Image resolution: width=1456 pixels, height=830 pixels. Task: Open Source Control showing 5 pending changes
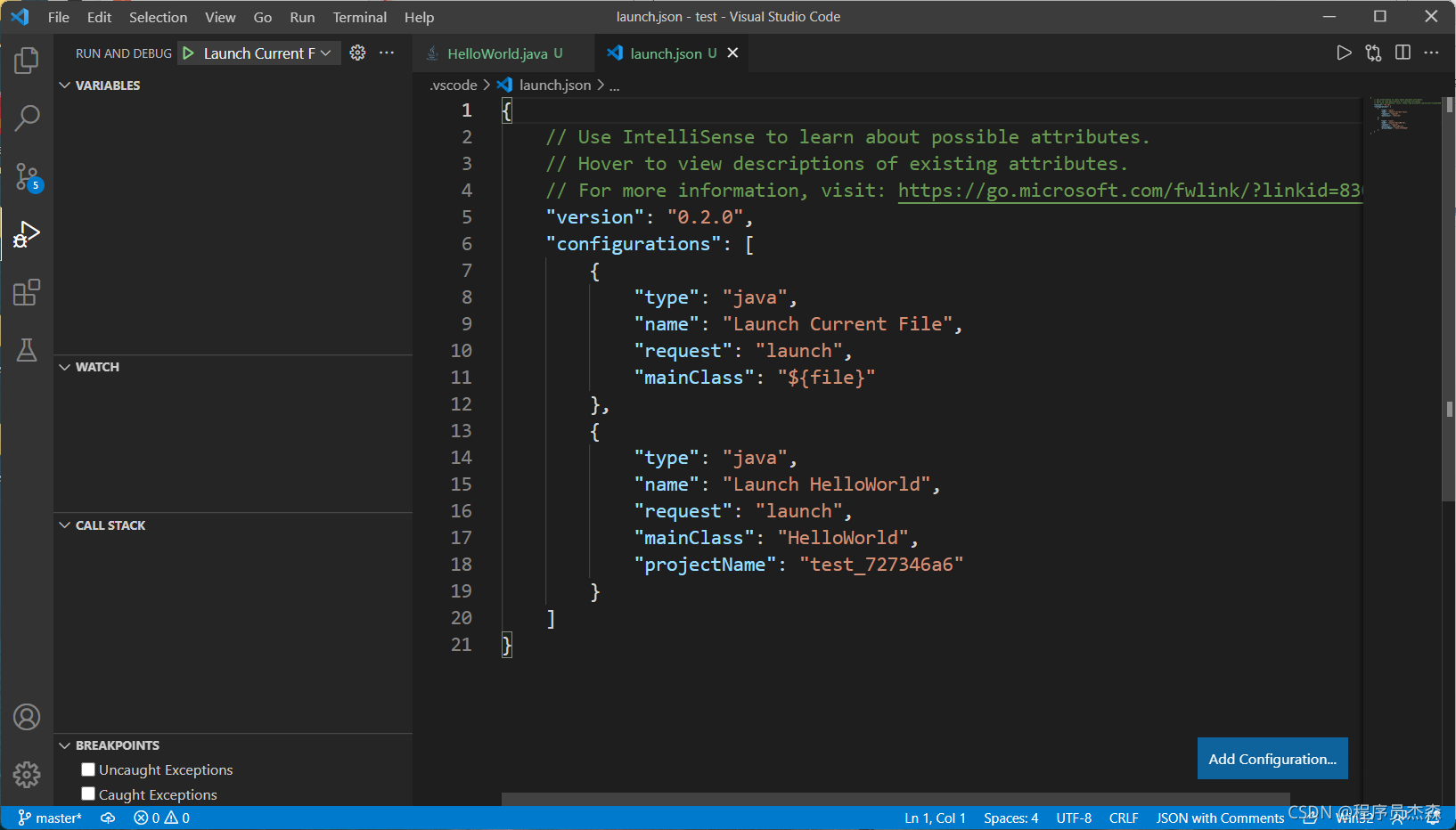27,177
